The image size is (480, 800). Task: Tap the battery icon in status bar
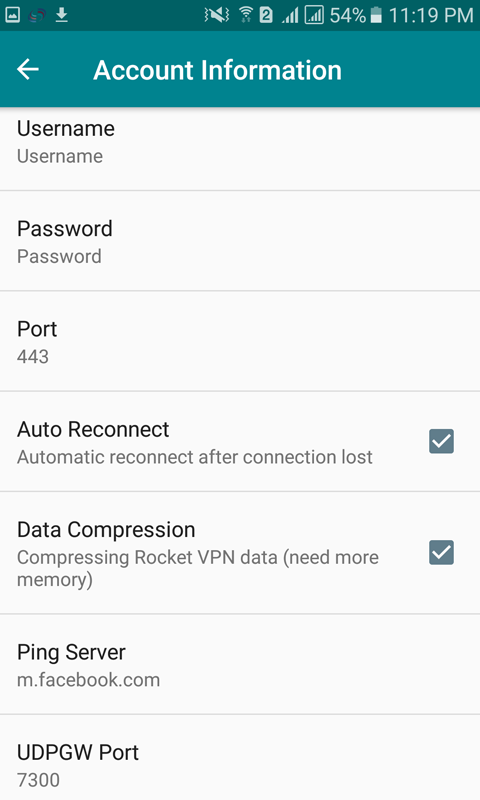(376, 15)
